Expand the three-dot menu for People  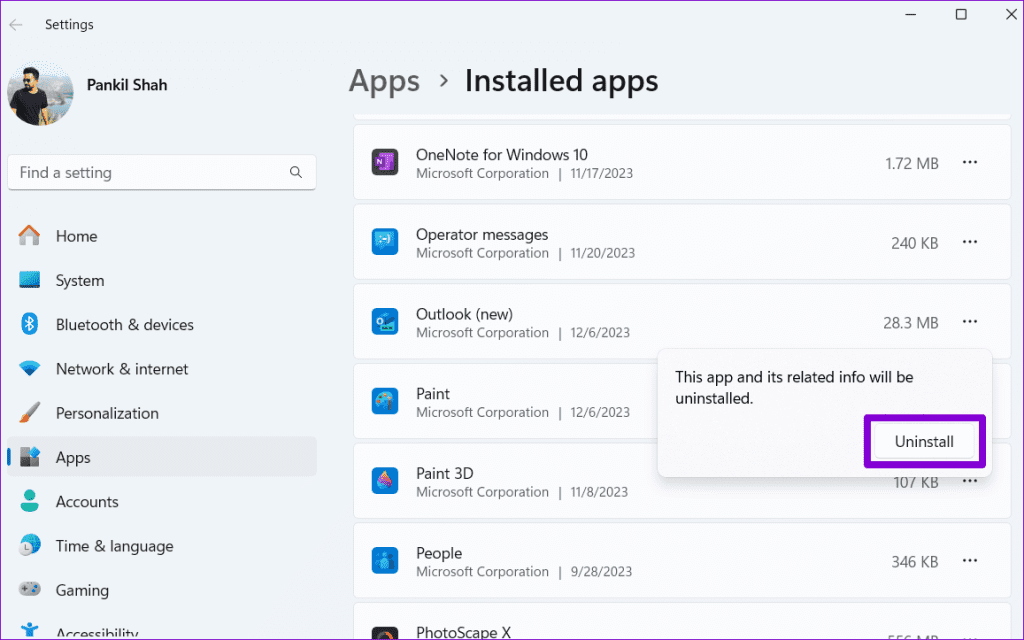[x=969, y=561]
